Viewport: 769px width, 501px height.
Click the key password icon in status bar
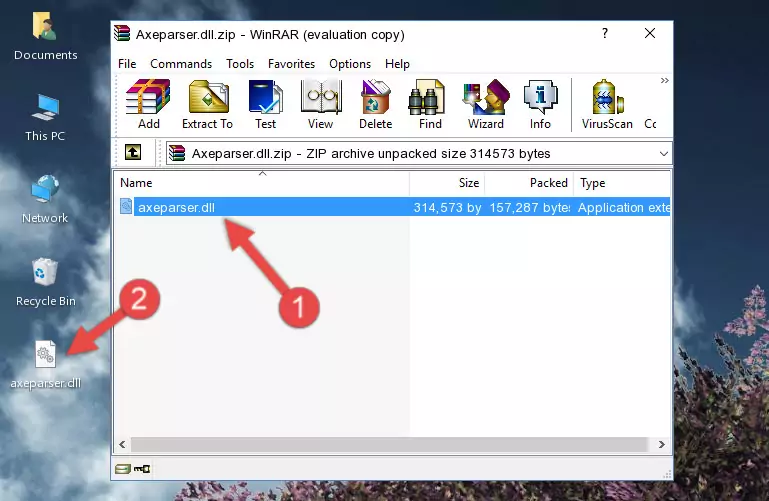142,469
